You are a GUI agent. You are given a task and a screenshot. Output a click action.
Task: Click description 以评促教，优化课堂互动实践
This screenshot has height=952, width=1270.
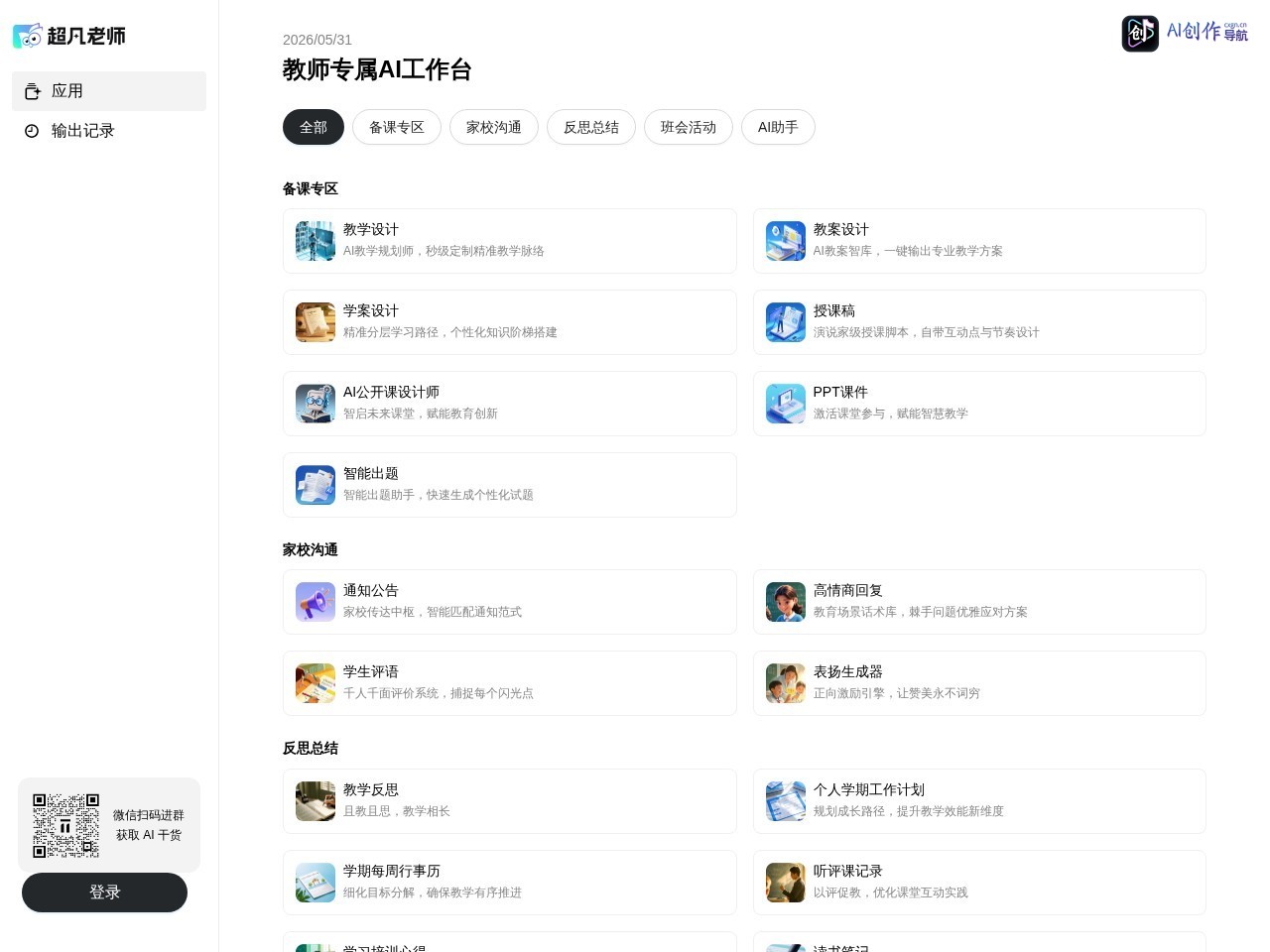pos(891,892)
